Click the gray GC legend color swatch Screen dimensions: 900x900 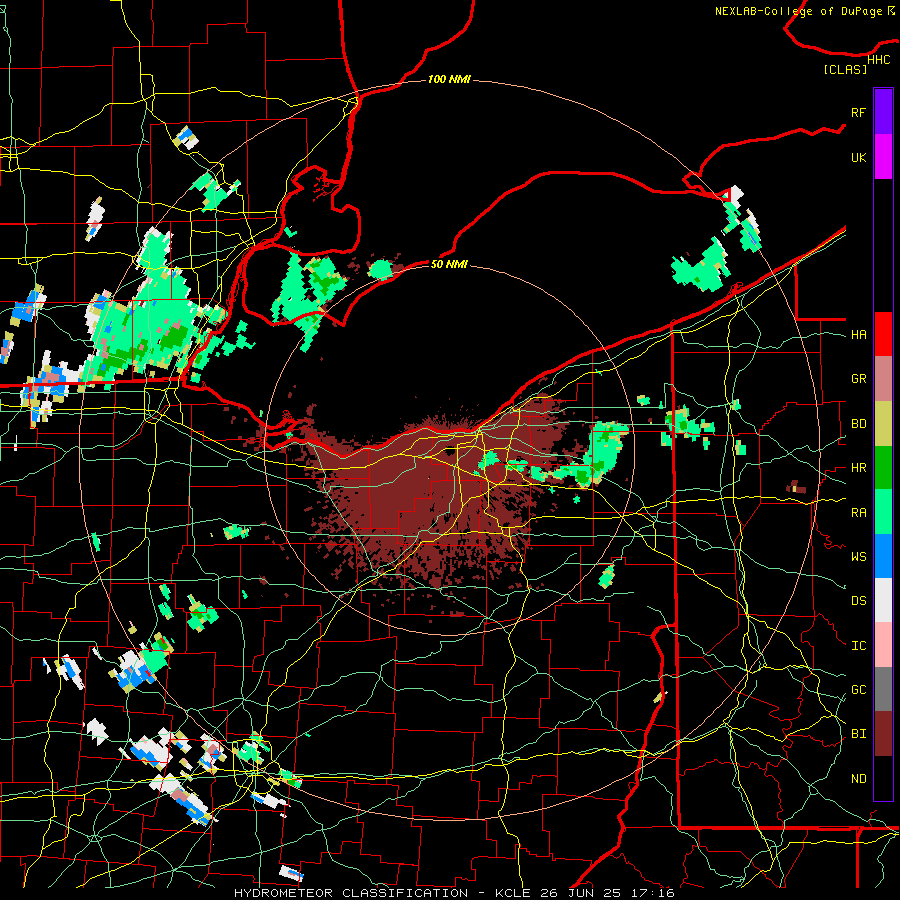883,689
